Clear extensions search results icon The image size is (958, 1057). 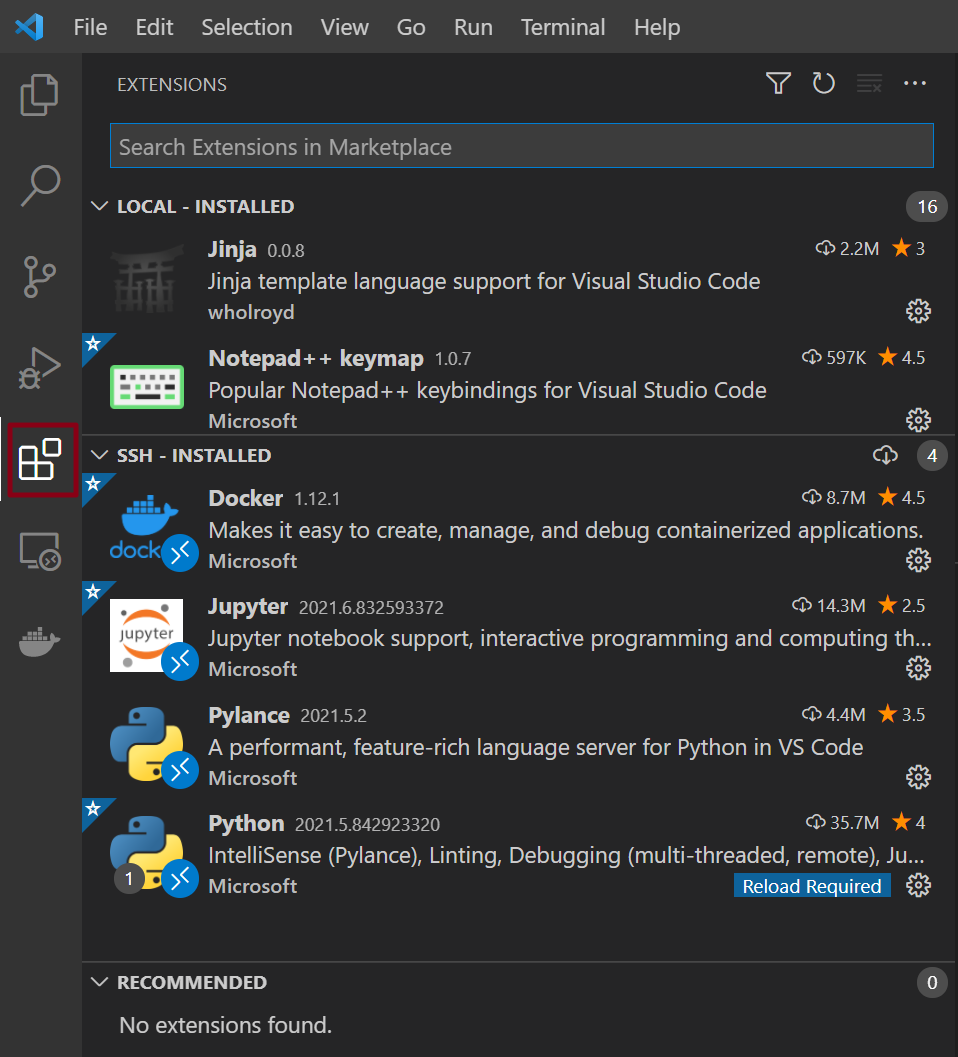(x=869, y=84)
